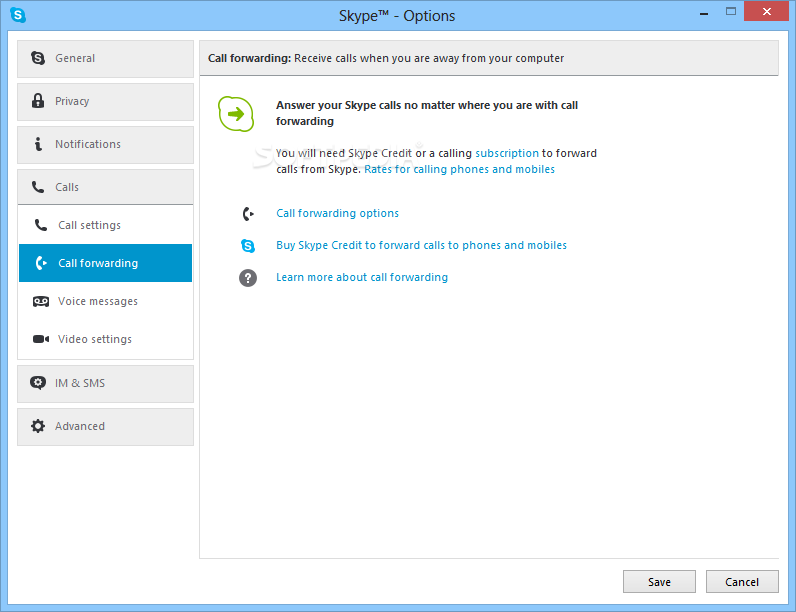Click the Call settings phone icon
Viewport: 796px width, 612px height.
pyautogui.click(x=41, y=225)
